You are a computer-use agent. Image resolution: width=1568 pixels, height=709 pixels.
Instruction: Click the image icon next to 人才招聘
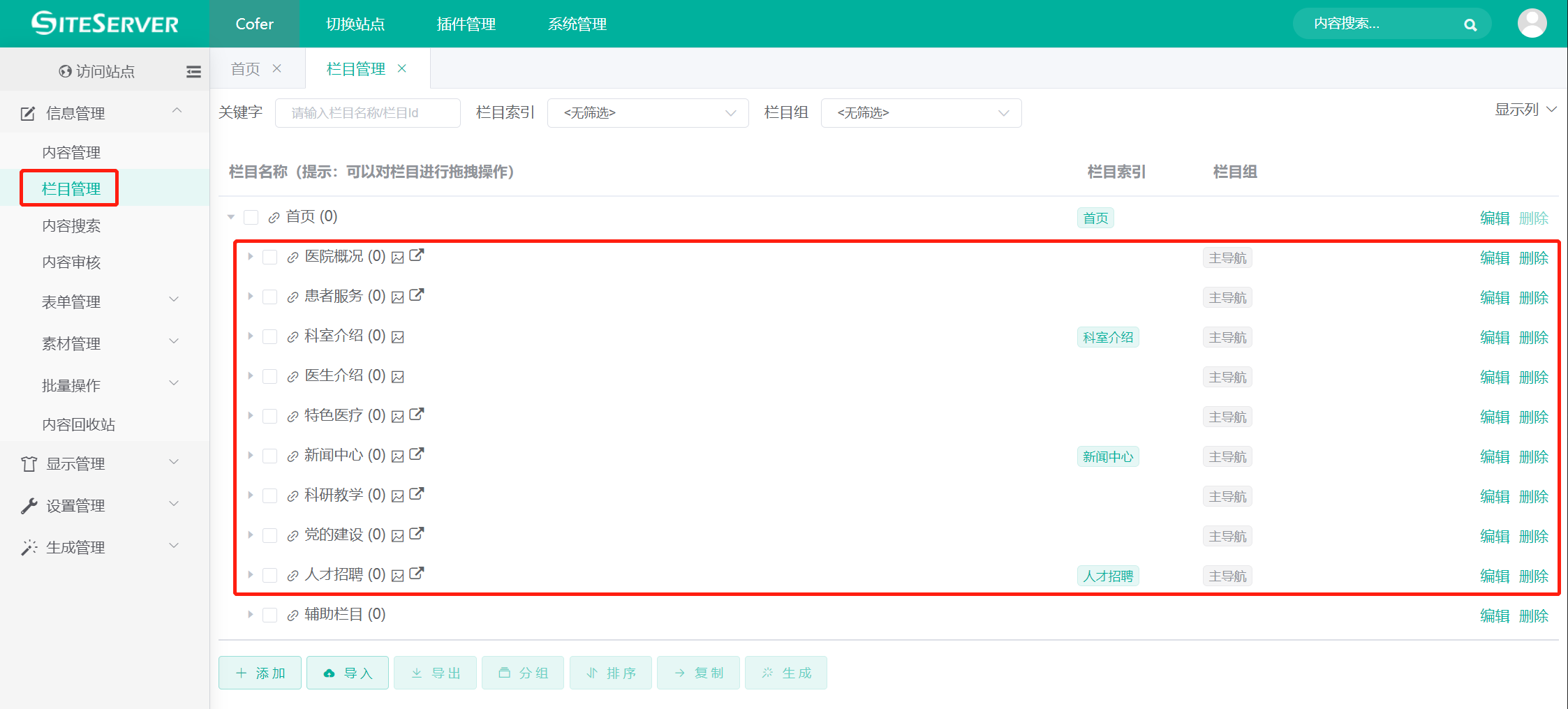(x=398, y=576)
